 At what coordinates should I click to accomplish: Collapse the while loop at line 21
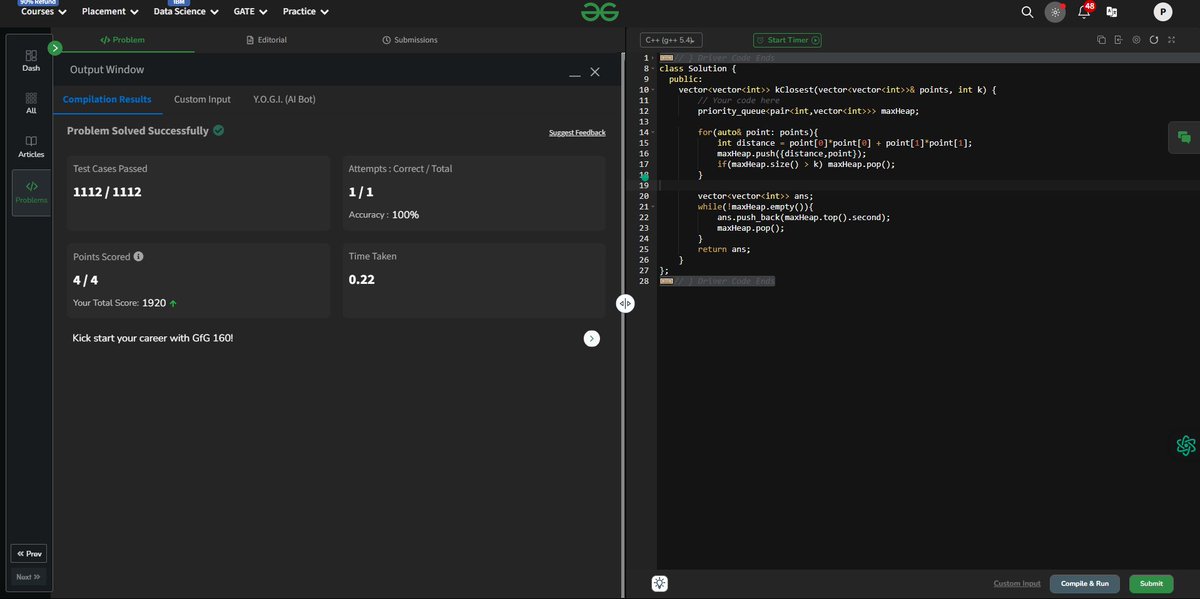652,206
